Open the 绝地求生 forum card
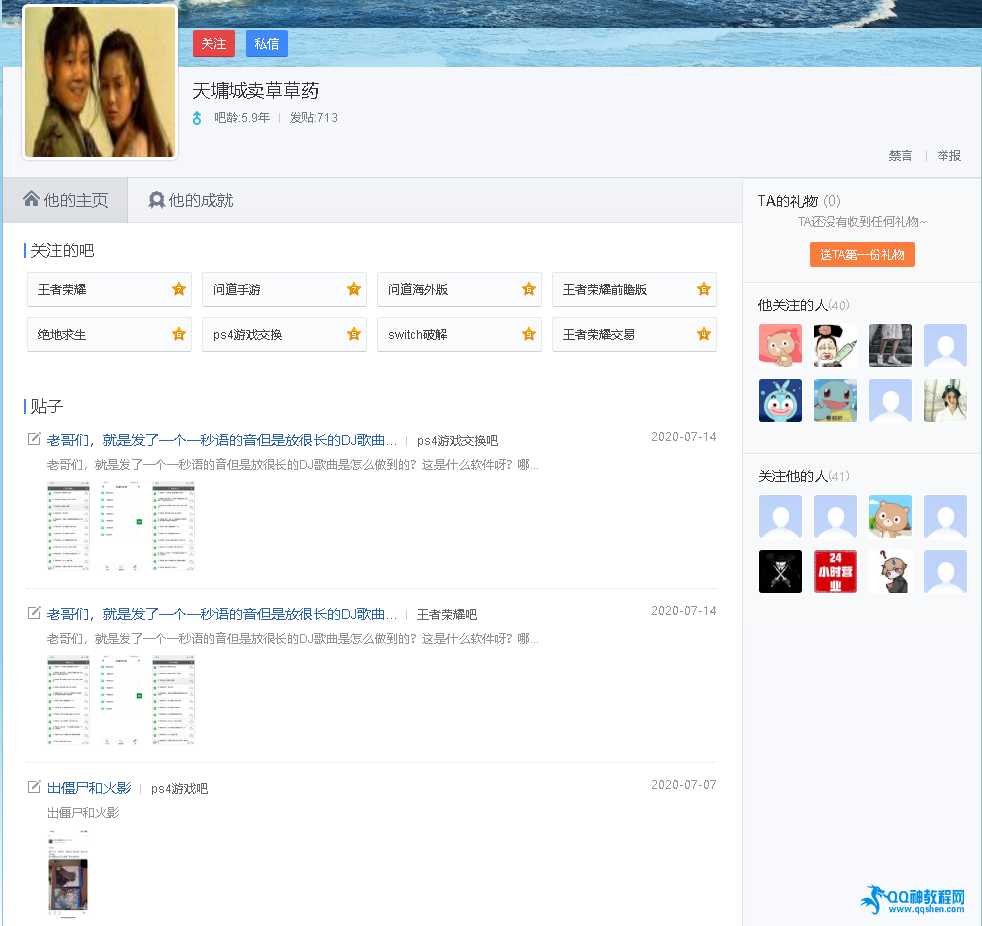Viewport: 982px width, 926px height. pos(110,334)
